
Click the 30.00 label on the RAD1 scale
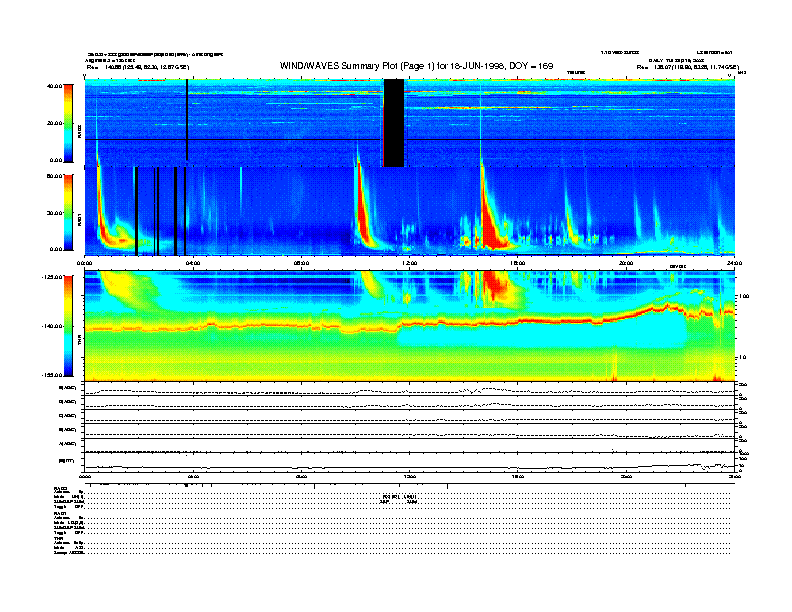pyautogui.click(x=54, y=213)
